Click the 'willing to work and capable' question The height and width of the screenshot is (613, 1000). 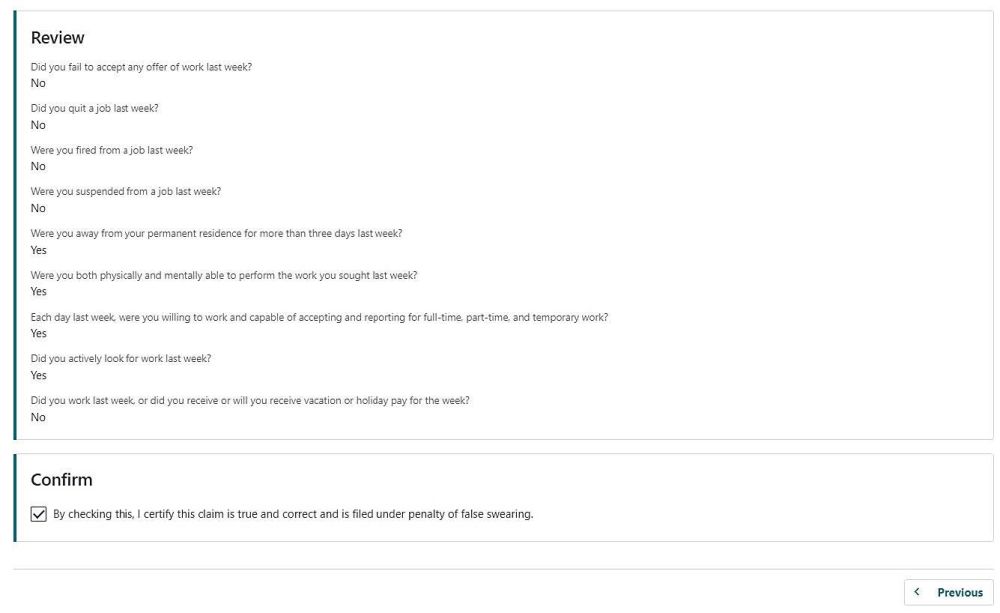click(319, 317)
